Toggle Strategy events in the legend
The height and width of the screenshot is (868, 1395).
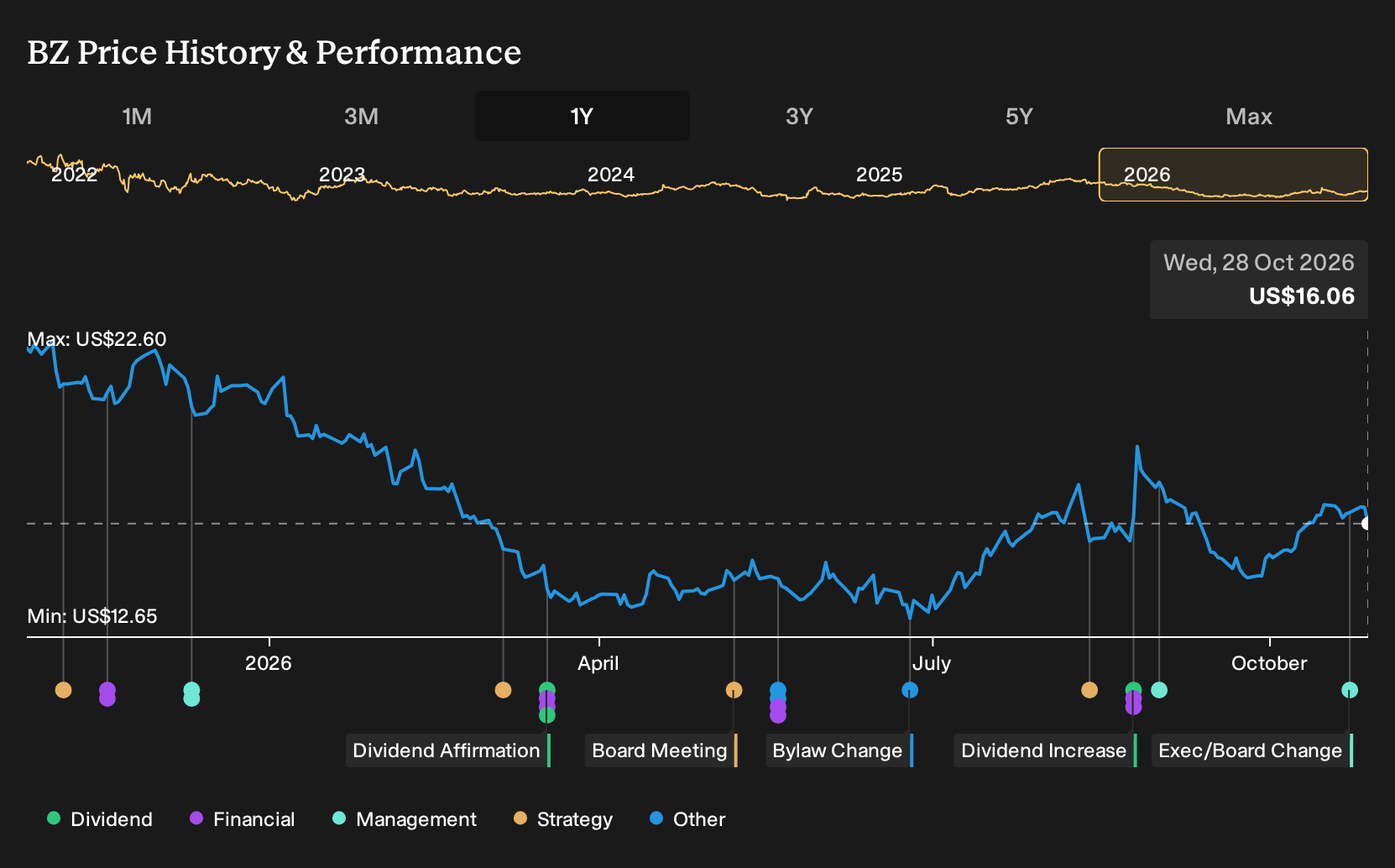point(563,819)
